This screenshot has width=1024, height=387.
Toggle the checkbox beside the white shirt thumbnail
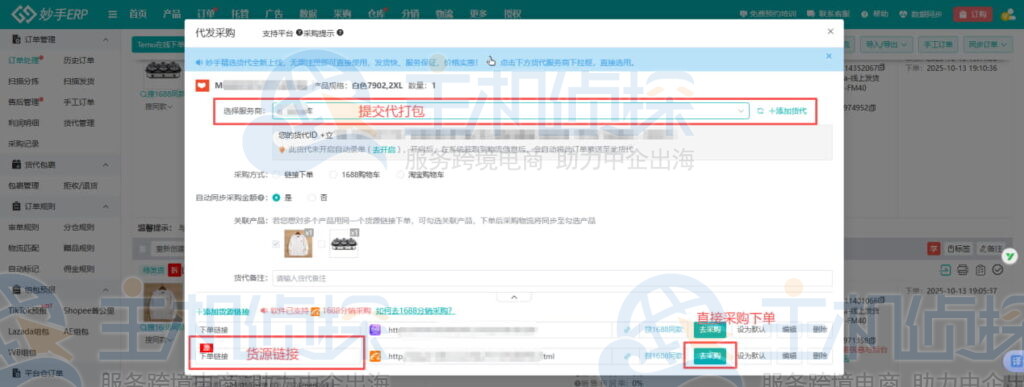[276, 244]
